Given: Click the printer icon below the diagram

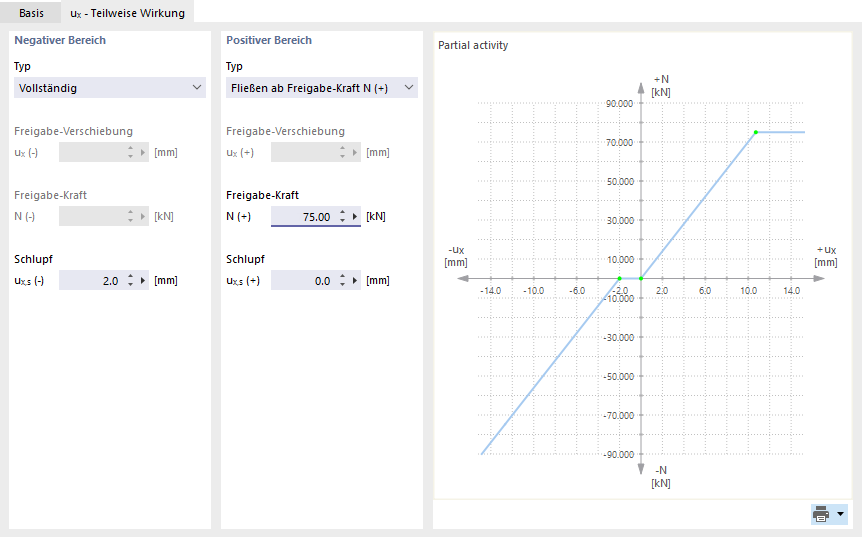Looking at the screenshot, I should pyautogui.click(x=821, y=514).
